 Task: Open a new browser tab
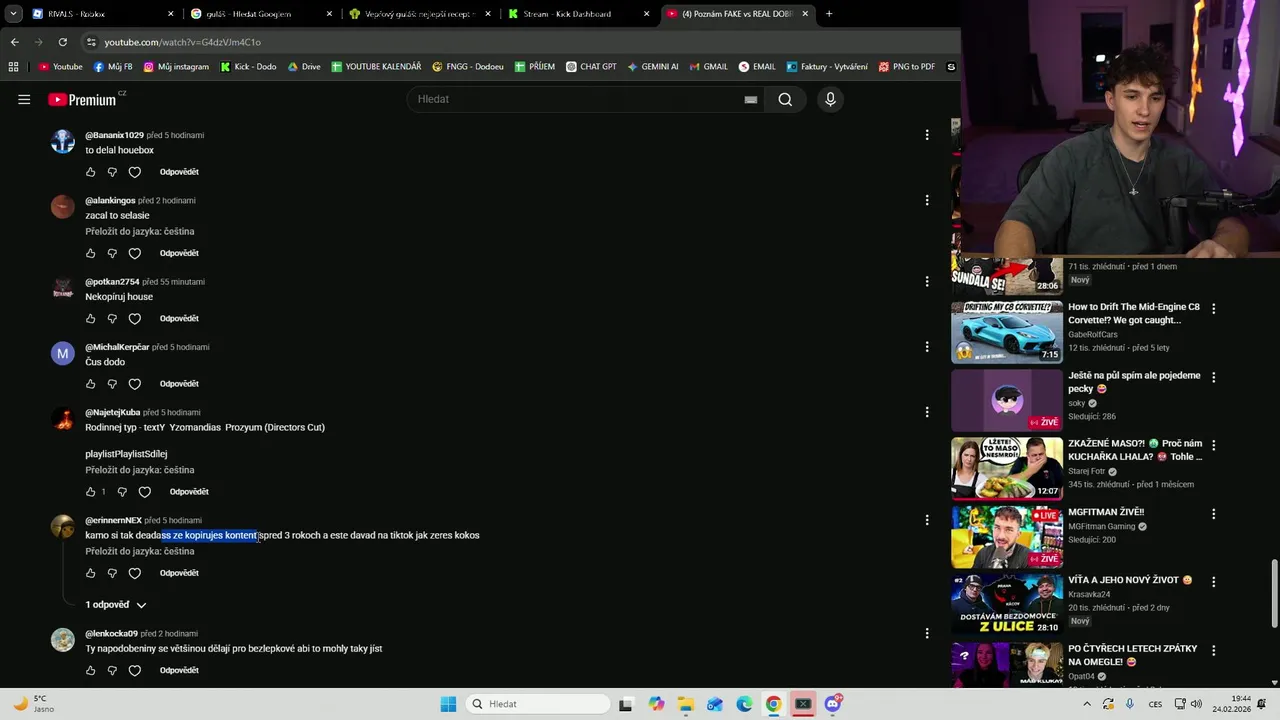pyautogui.click(x=829, y=14)
